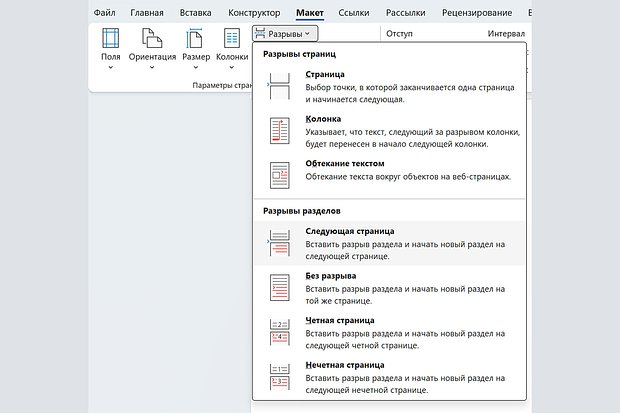Image resolution: width=620 pixels, height=413 pixels.
Task: Click the Нечетная страница description text
Action: tap(404, 384)
